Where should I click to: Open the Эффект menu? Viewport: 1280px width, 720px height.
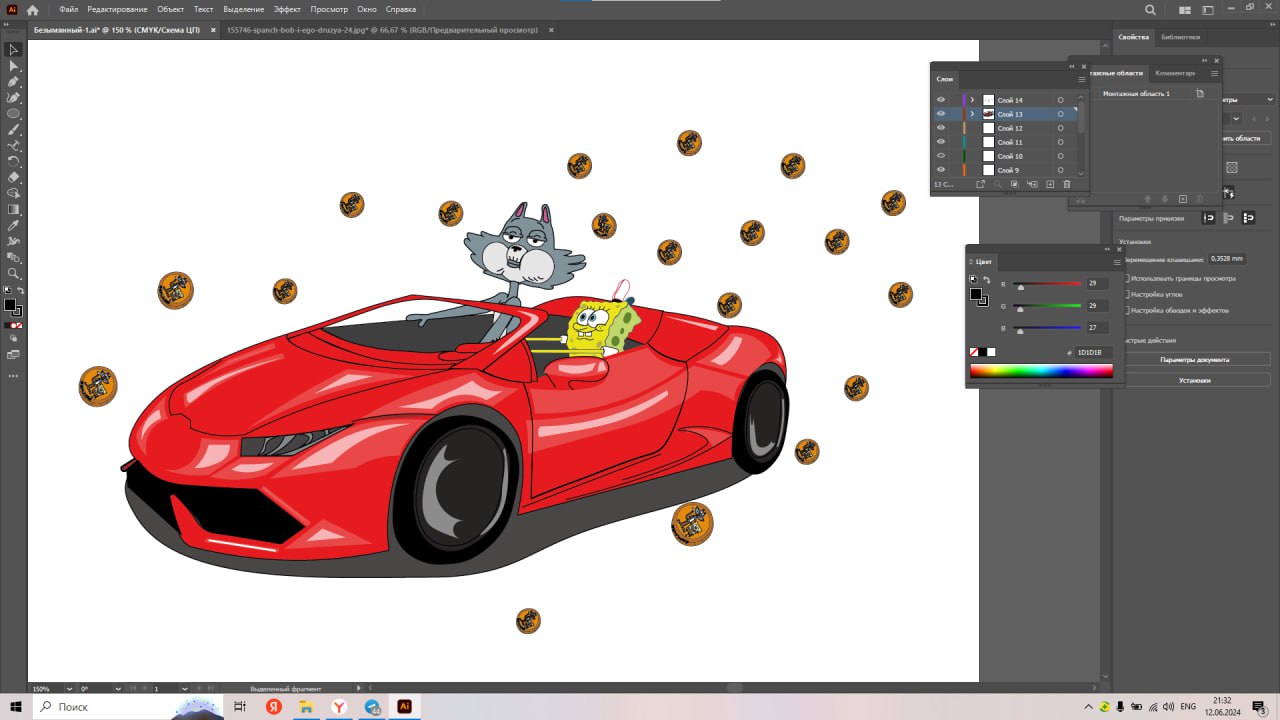(287, 9)
